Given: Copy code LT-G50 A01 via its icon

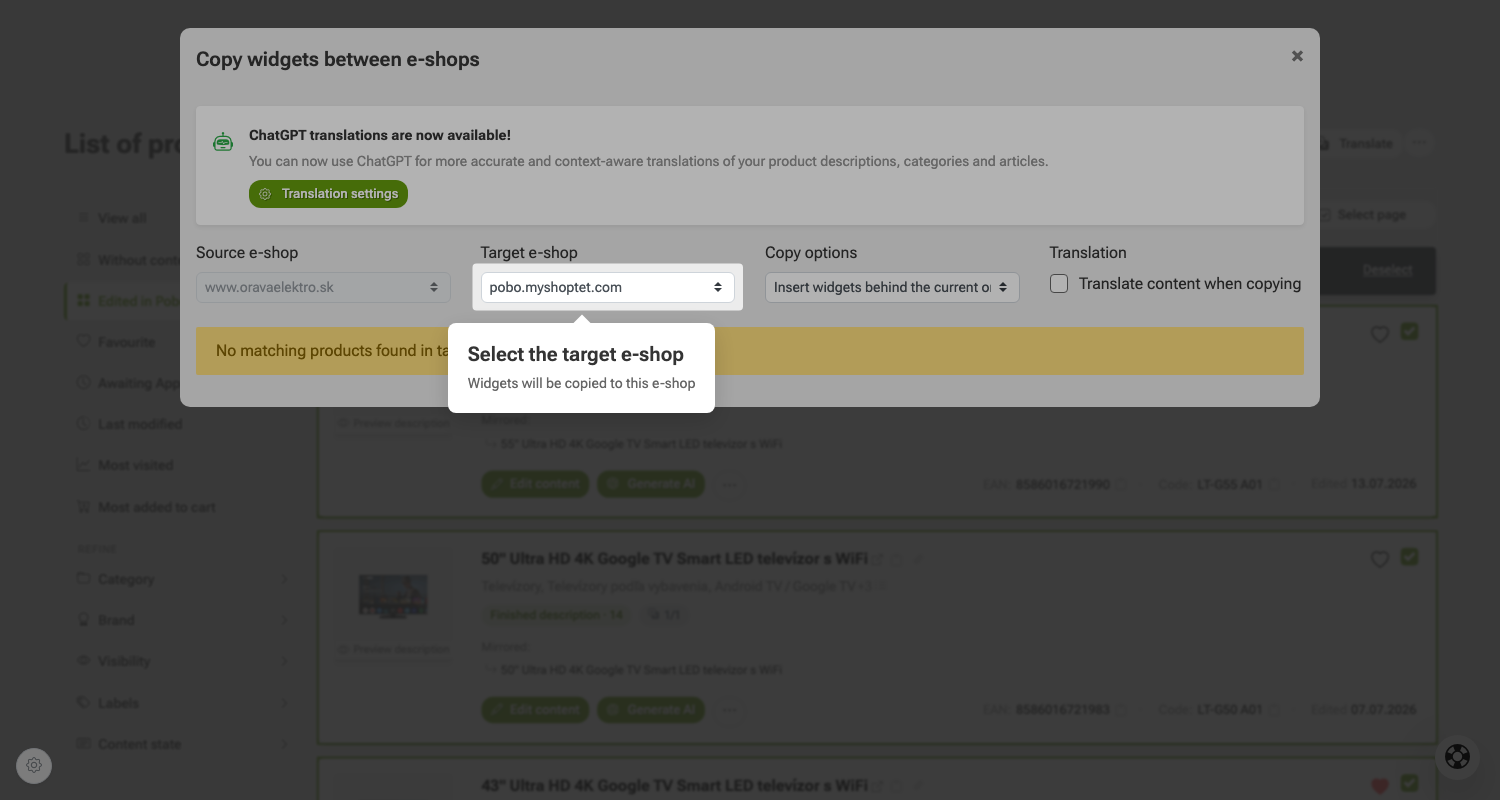Looking at the screenshot, I should tap(1273, 710).
